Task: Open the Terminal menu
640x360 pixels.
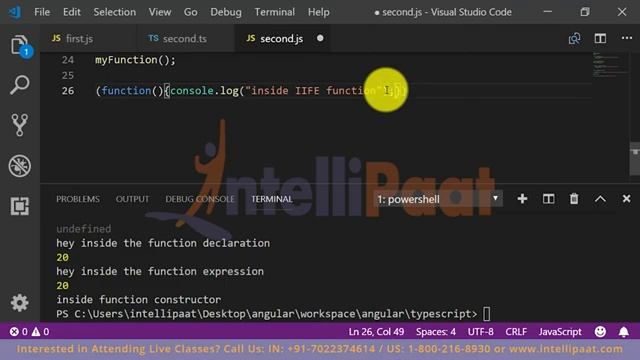Action: click(x=274, y=12)
